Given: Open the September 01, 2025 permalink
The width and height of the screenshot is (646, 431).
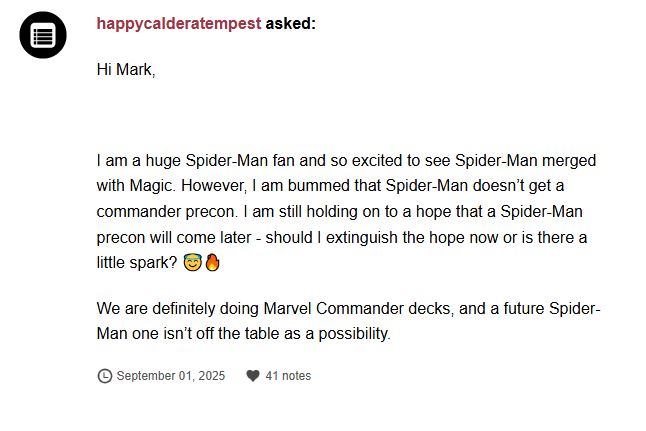Looking at the screenshot, I should (x=170, y=376).
